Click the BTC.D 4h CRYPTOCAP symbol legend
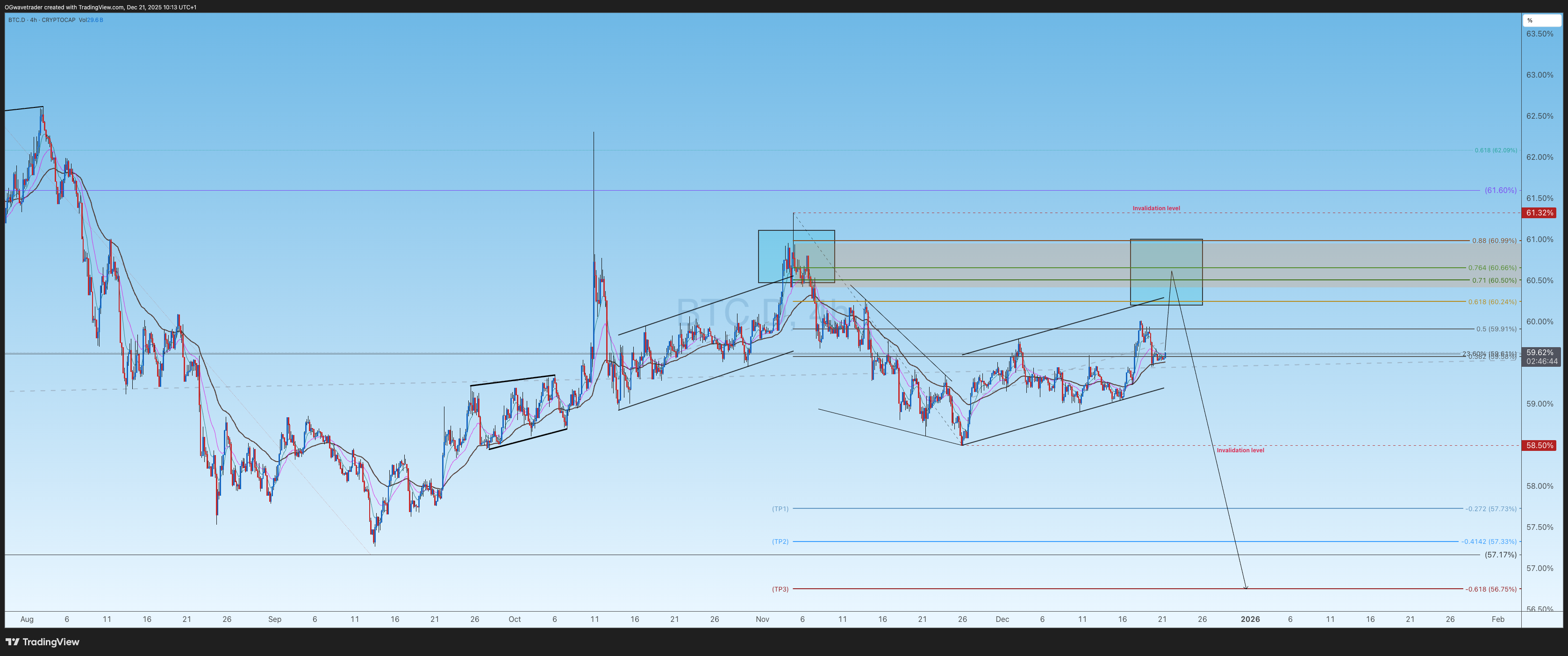The width and height of the screenshot is (1568, 656). point(42,20)
